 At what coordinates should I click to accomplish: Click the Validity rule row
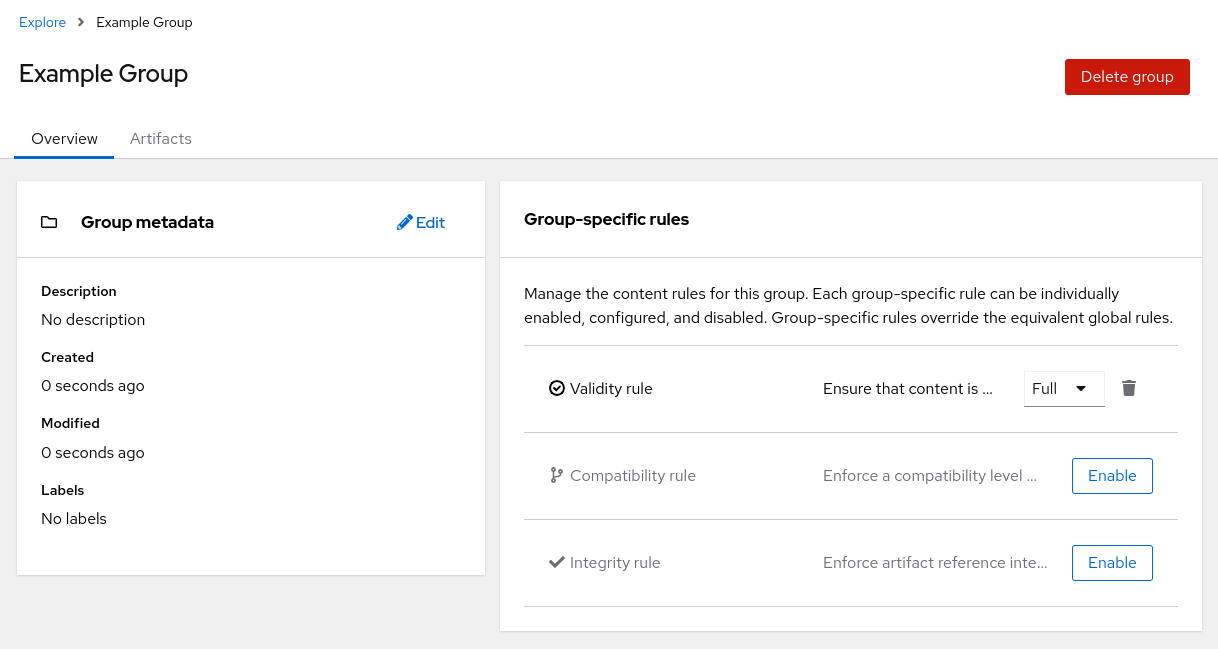tap(612, 388)
